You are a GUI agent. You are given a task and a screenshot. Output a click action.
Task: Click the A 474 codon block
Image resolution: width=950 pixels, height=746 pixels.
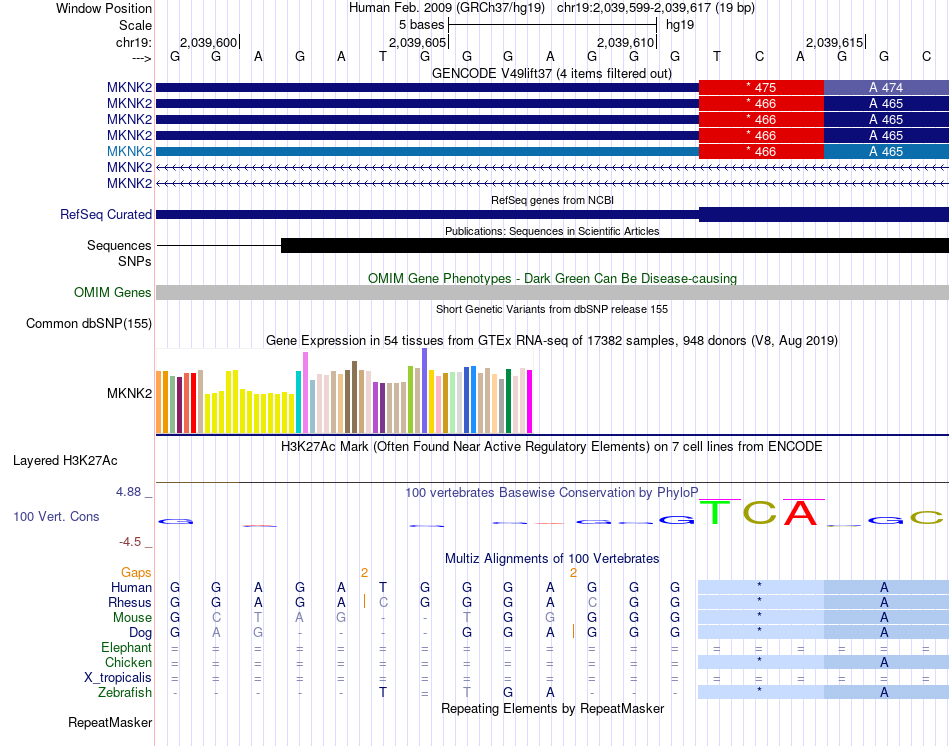pyautogui.click(x=886, y=87)
